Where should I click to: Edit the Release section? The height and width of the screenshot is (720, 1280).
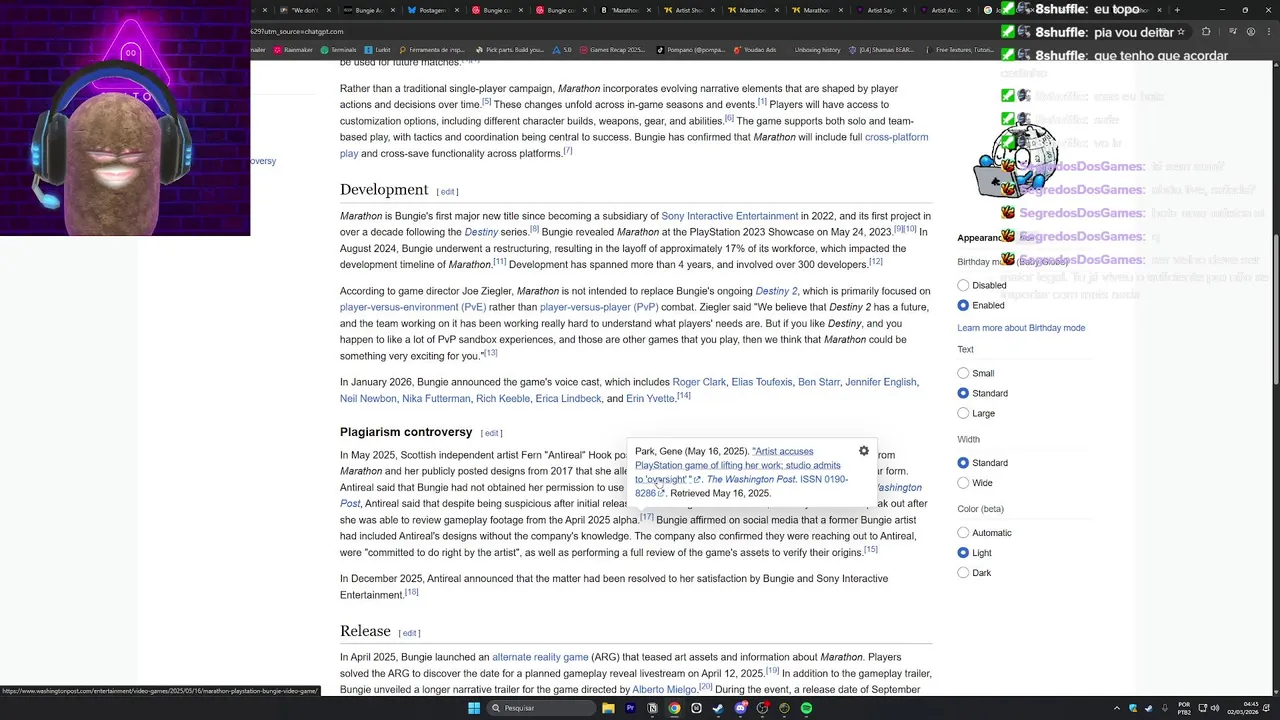tap(409, 633)
